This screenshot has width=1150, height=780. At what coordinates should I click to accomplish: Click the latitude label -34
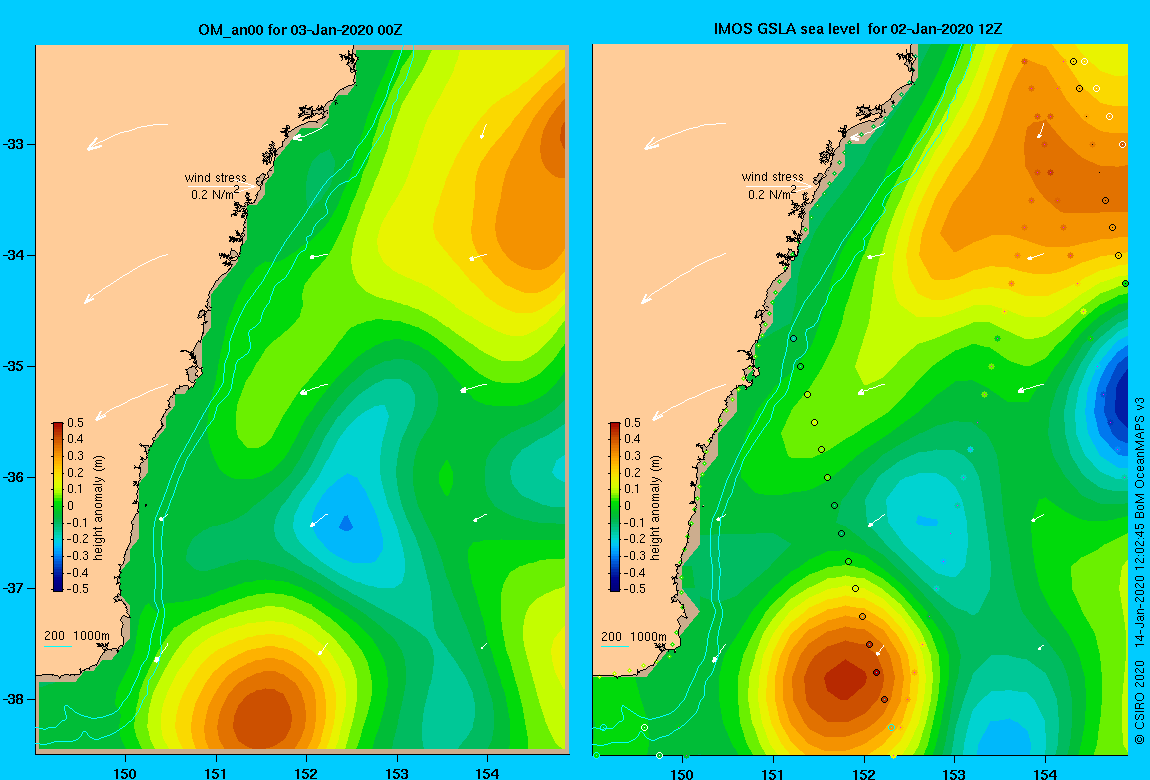click(x=13, y=255)
